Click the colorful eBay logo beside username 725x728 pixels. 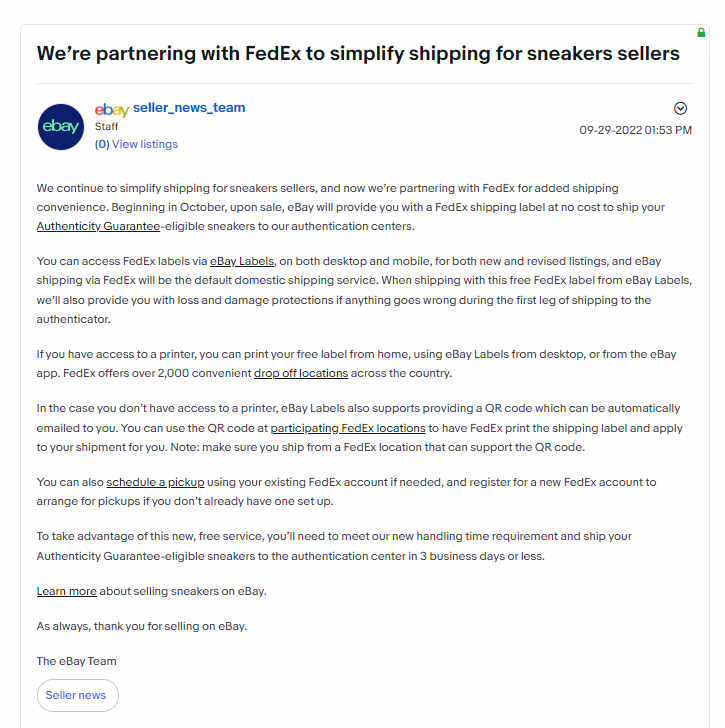coord(112,110)
